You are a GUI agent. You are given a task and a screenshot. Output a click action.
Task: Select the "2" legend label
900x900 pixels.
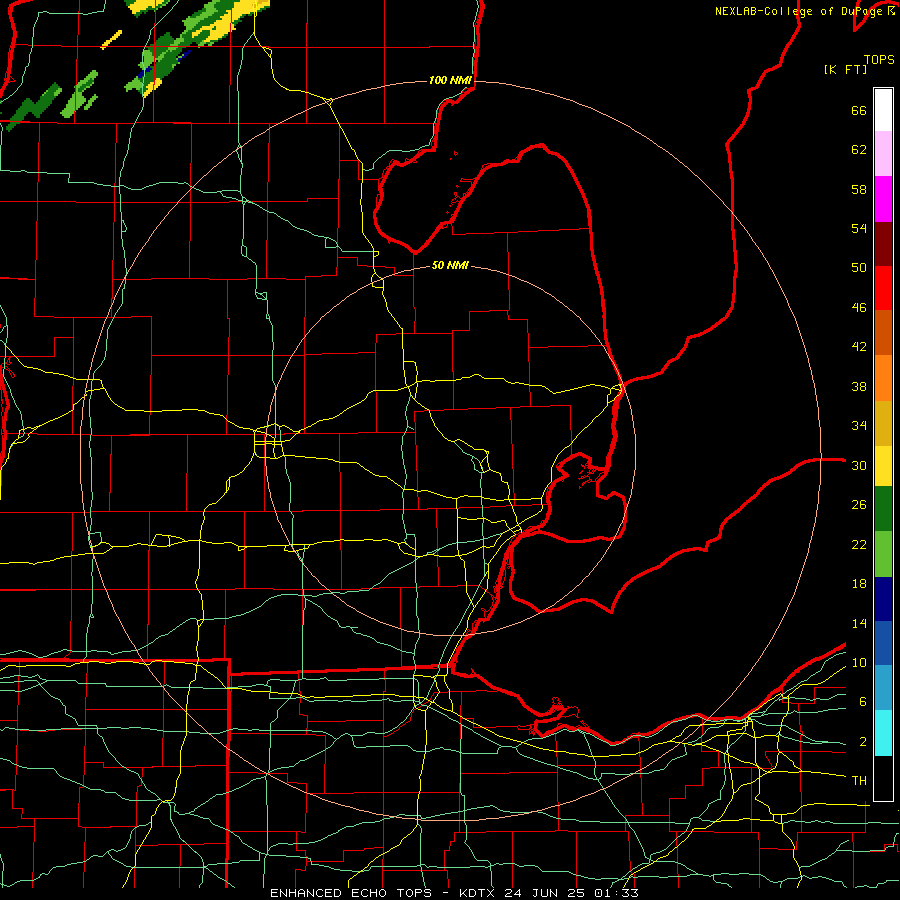863,742
